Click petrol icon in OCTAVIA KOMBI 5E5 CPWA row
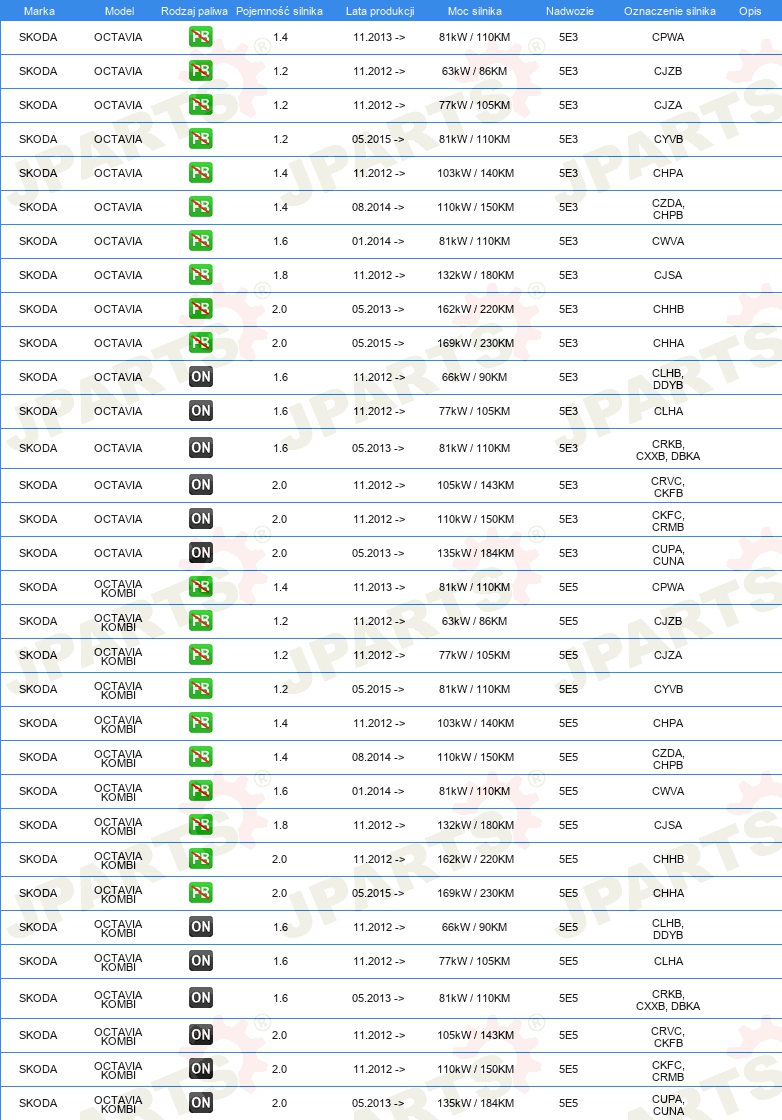Image resolution: width=782 pixels, height=1120 pixels. coord(201,587)
